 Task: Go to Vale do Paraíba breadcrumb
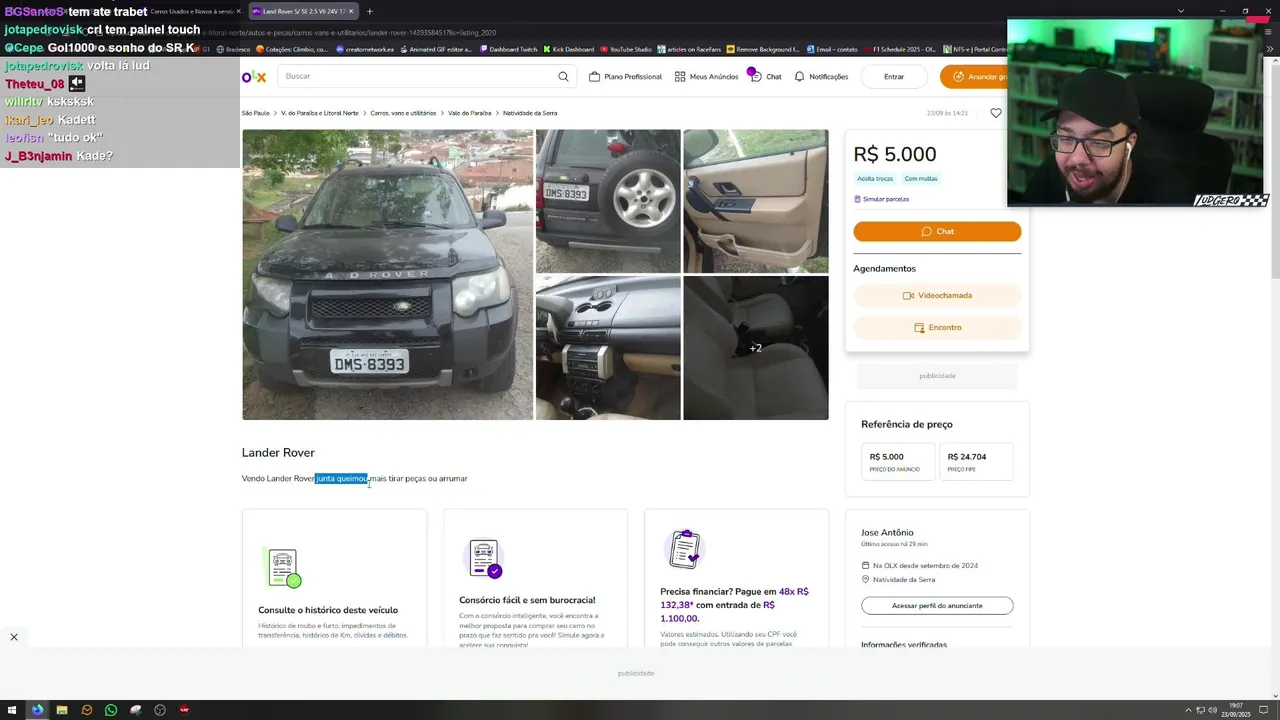point(469,113)
